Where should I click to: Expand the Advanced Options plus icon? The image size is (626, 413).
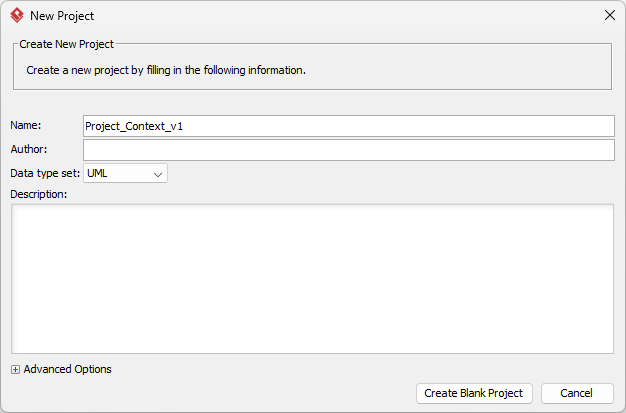tap(15, 370)
